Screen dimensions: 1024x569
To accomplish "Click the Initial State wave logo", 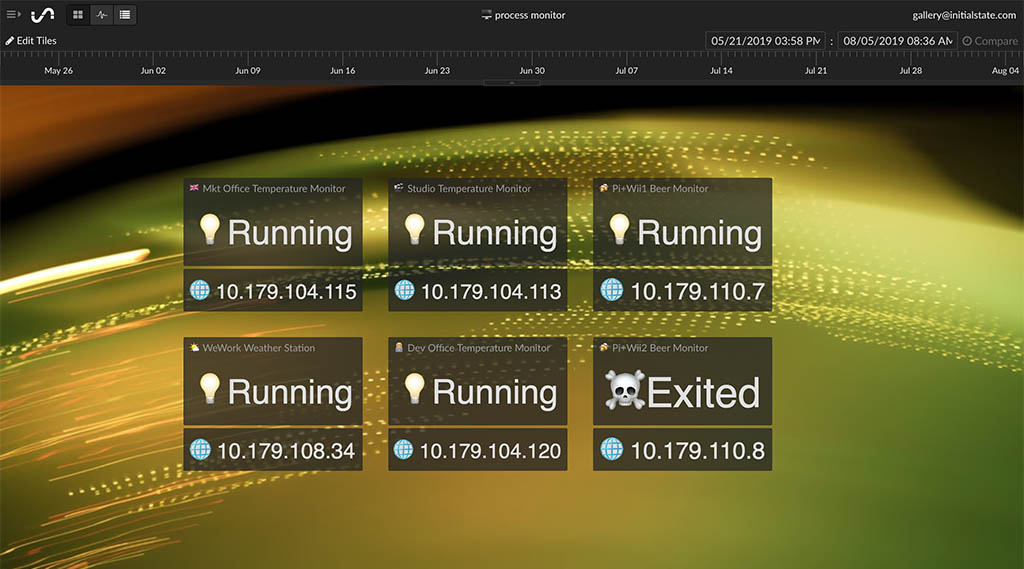I will [42, 15].
